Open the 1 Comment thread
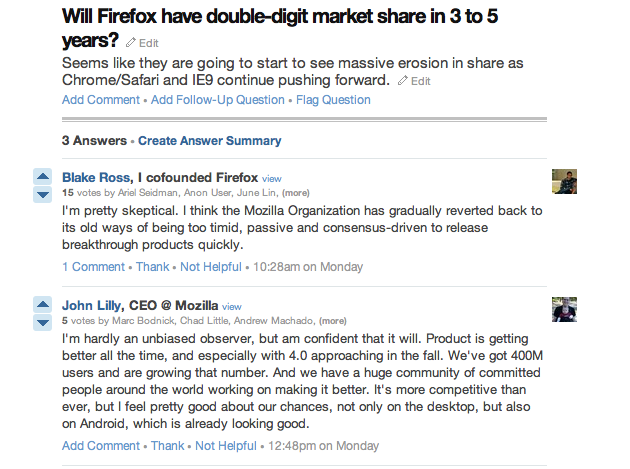The image size is (630, 469). [93, 267]
